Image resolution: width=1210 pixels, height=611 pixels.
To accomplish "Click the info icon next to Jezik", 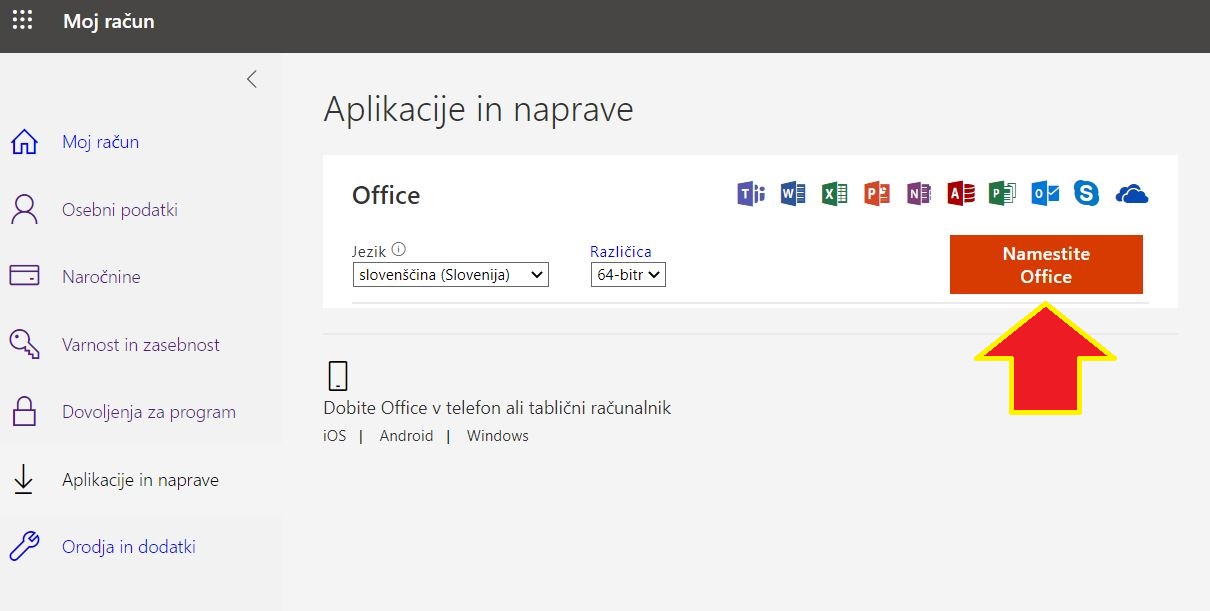I will tap(399, 250).
